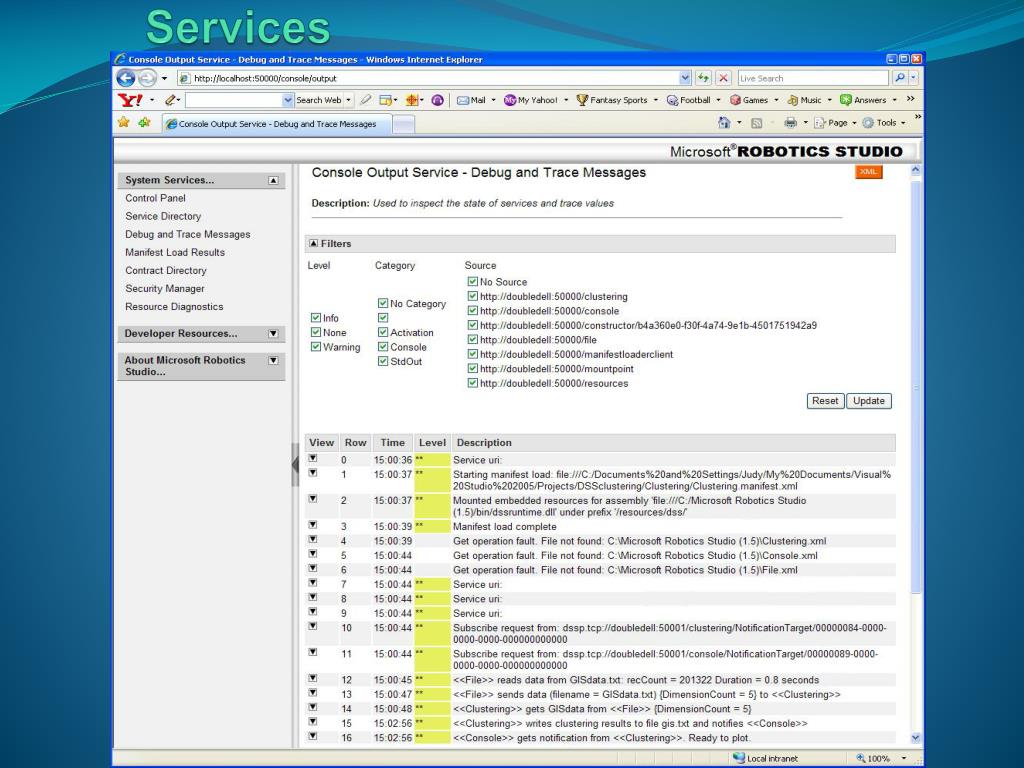This screenshot has width=1024, height=768.
Task: Uncheck the Info level checkbox
Action: [315, 318]
